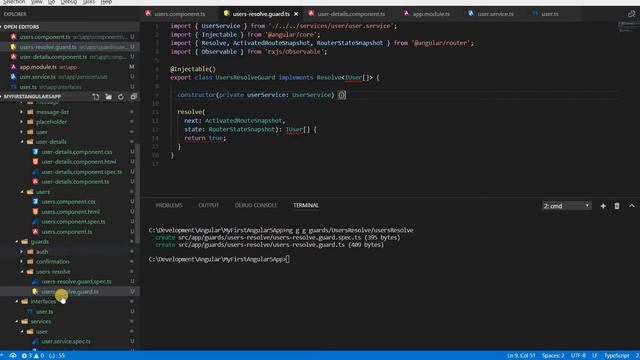Image resolution: width=640 pixels, height=360 pixels.
Task: Open user-details.component.css file
Action: 76,152
